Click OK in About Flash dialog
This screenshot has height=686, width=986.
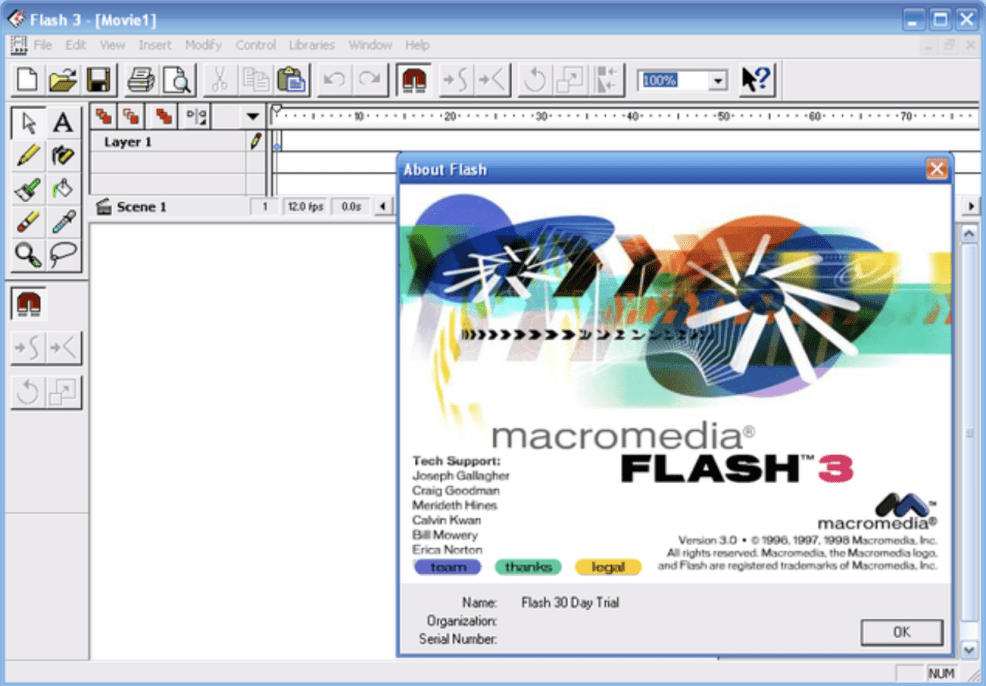coord(901,632)
